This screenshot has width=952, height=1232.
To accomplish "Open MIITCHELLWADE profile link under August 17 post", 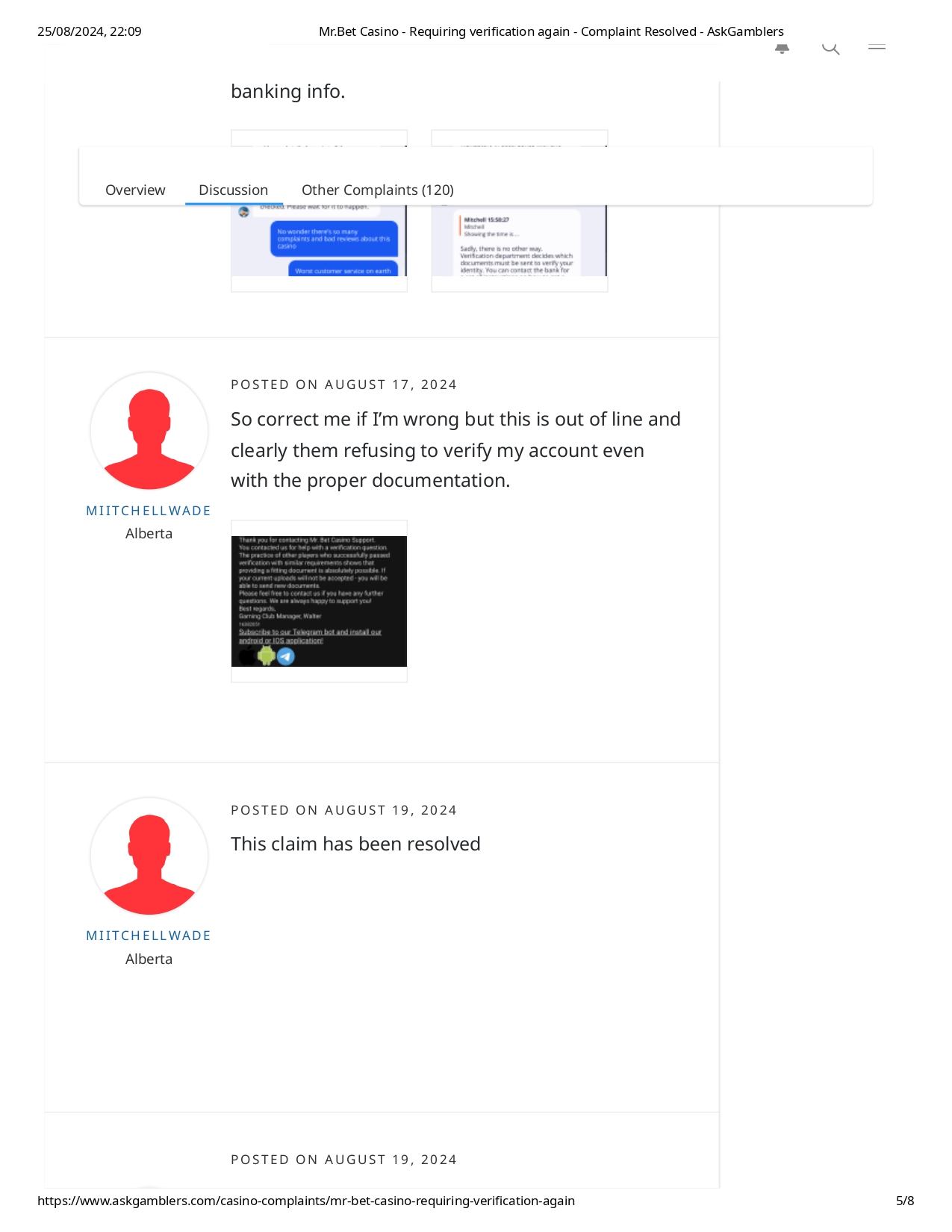I will 149,511.
